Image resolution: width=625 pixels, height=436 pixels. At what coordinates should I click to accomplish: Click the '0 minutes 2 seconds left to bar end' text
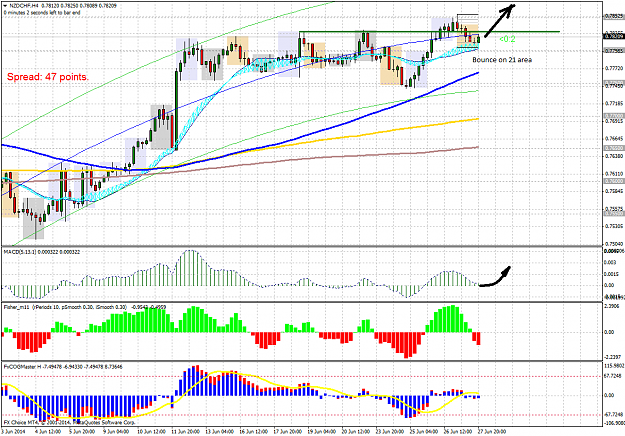(x=42, y=13)
